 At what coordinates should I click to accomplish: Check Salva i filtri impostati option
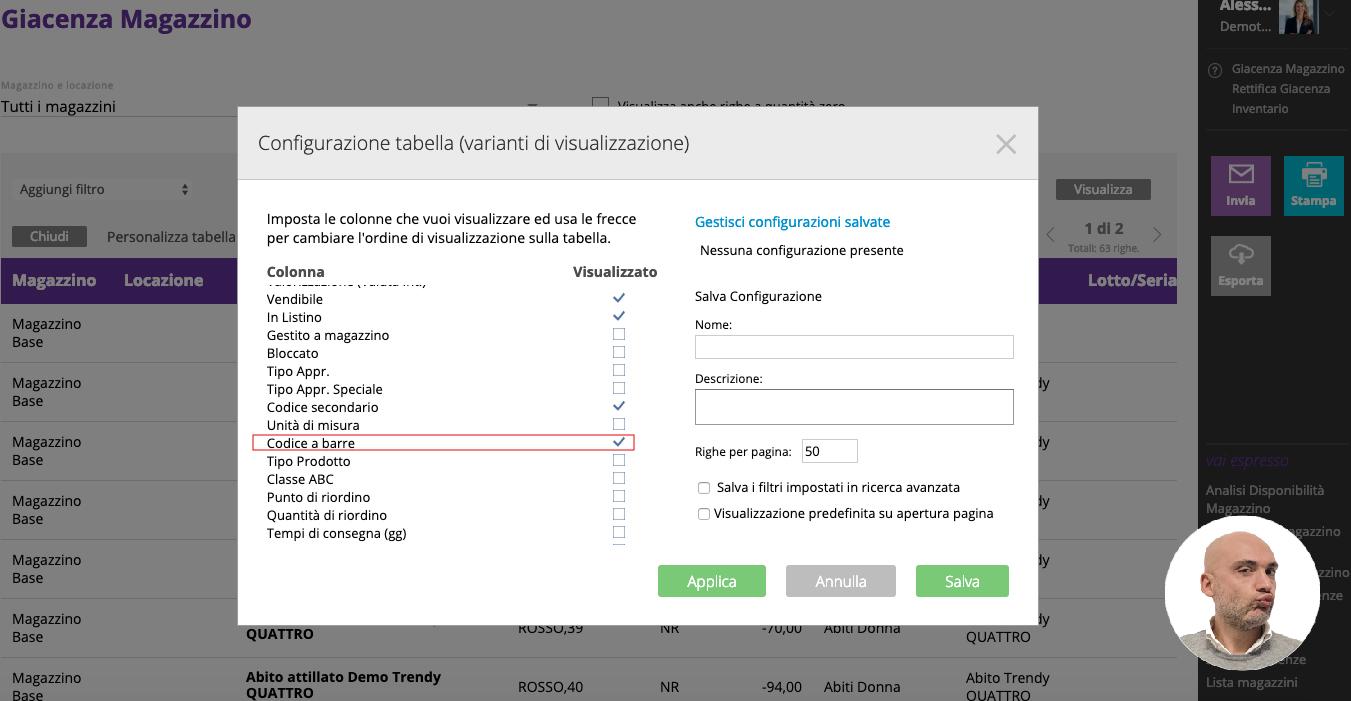[705, 488]
